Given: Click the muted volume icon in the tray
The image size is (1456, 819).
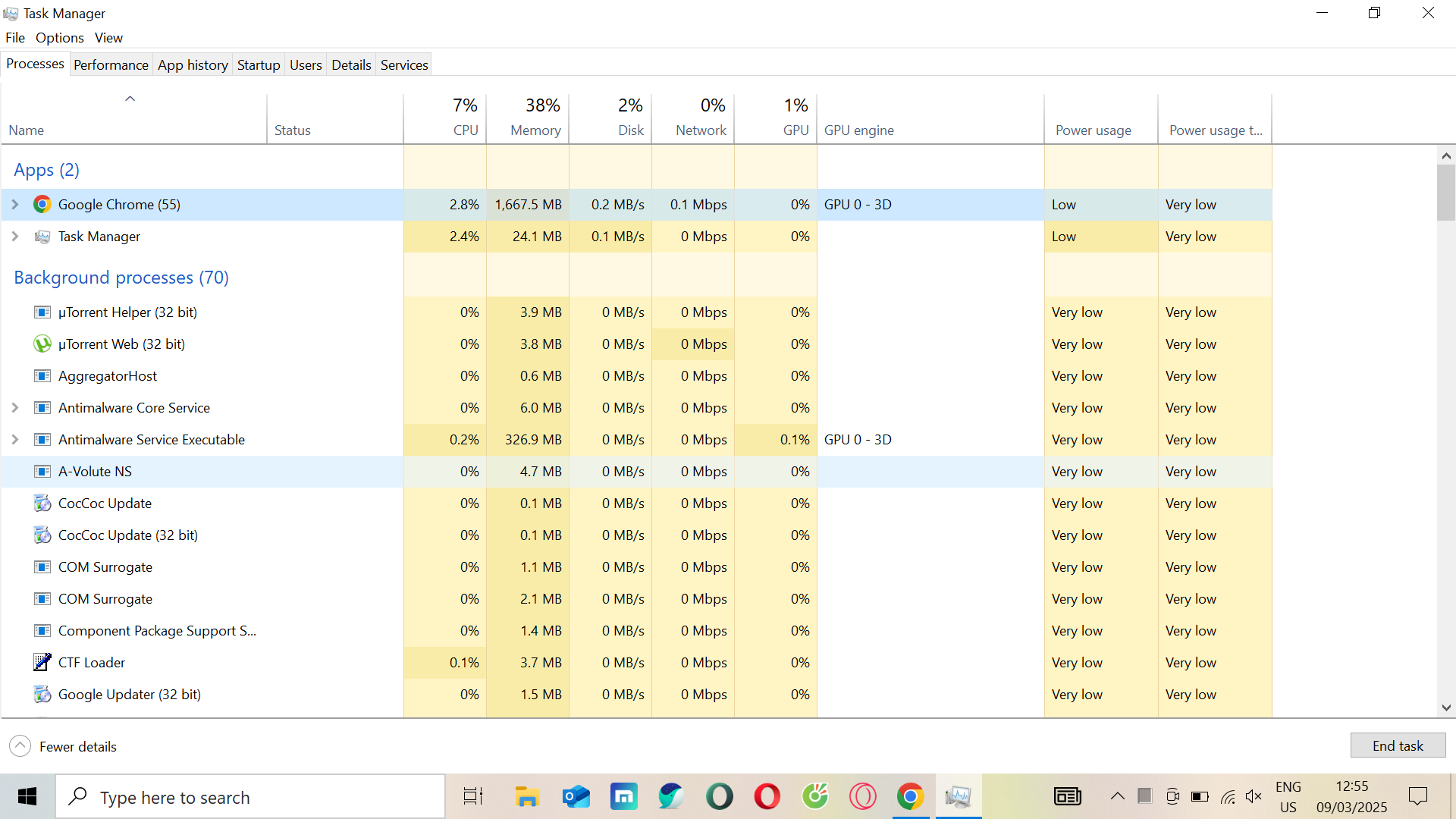Looking at the screenshot, I should coord(1254,796).
